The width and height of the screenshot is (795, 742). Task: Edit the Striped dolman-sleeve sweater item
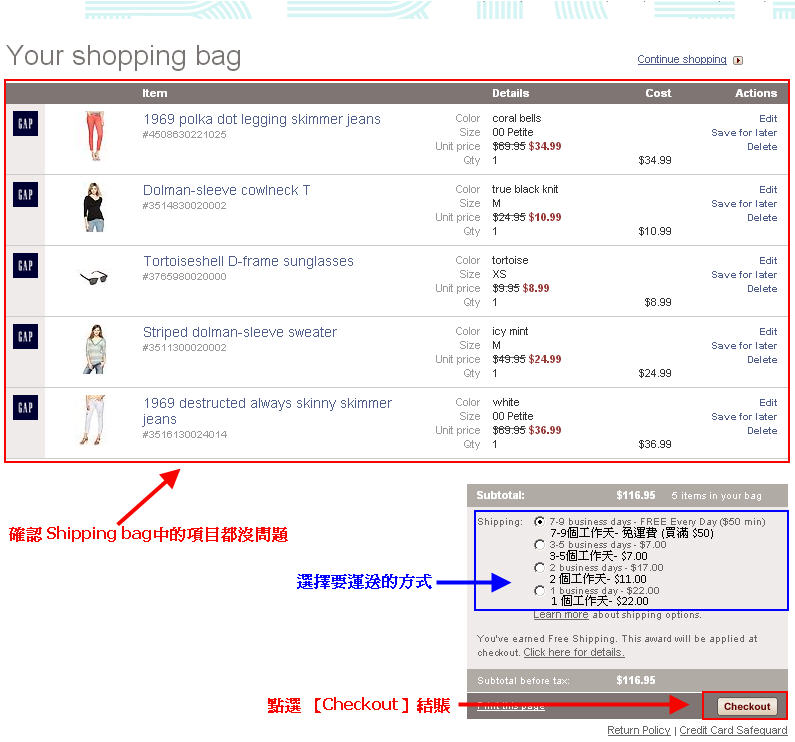768,332
